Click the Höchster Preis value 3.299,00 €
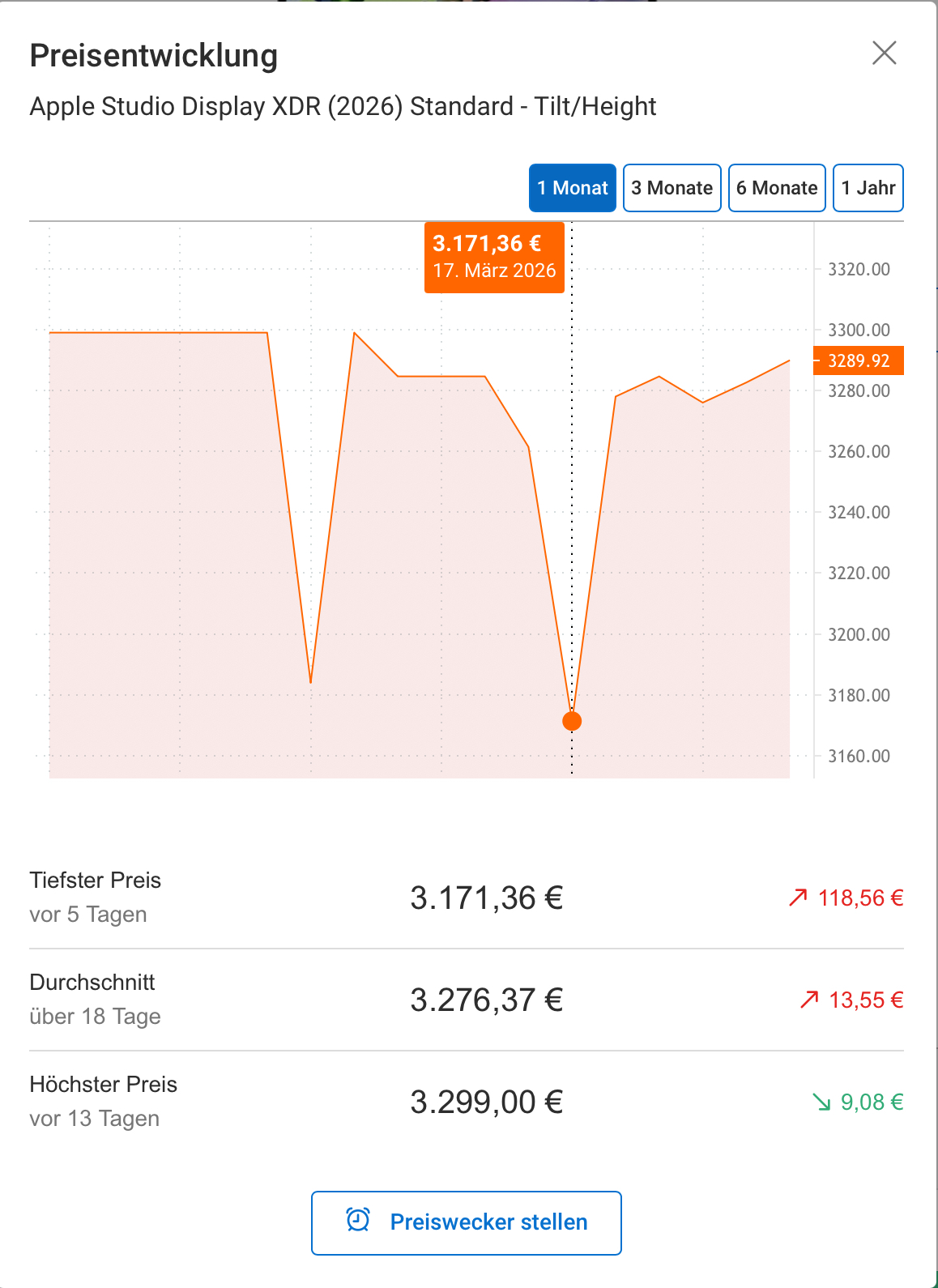The width and height of the screenshot is (938, 1288). pos(486,1102)
